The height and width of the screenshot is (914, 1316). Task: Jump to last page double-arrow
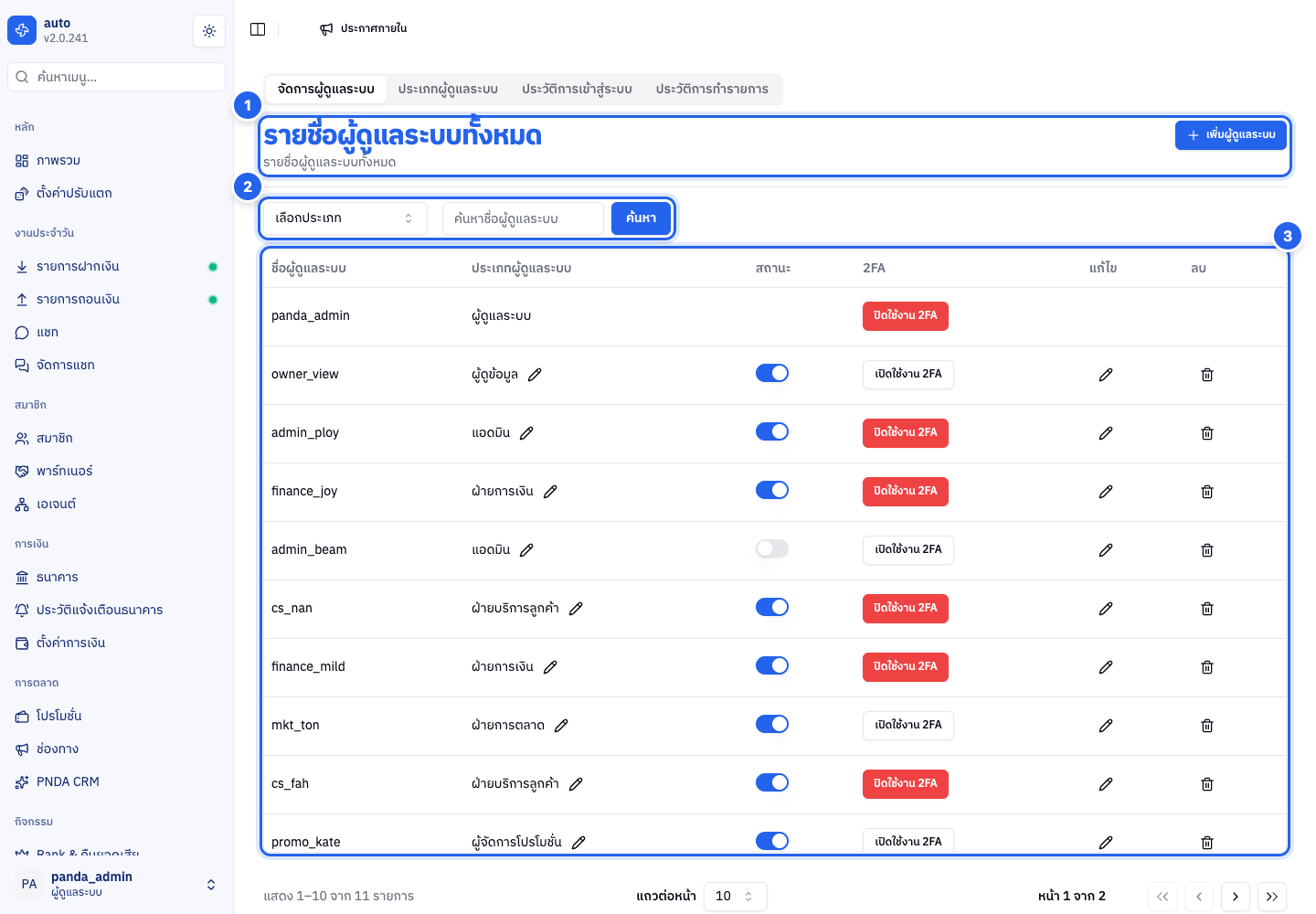click(1272, 897)
